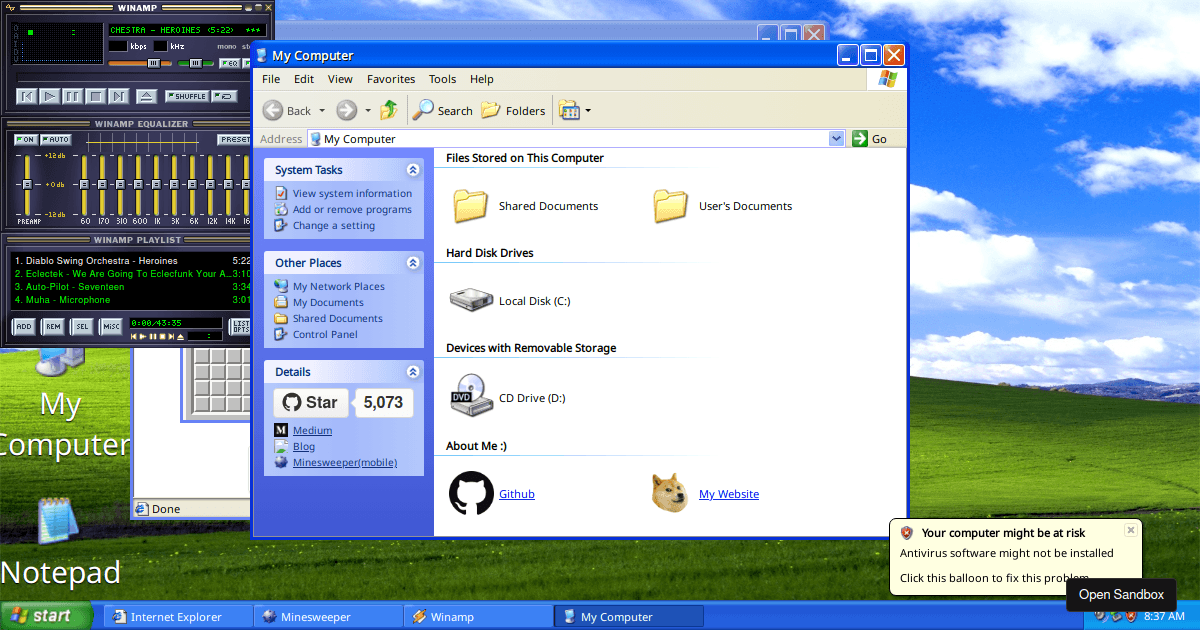Open the Tools menu in My Computer
1200x630 pixels.
[442, 79]
